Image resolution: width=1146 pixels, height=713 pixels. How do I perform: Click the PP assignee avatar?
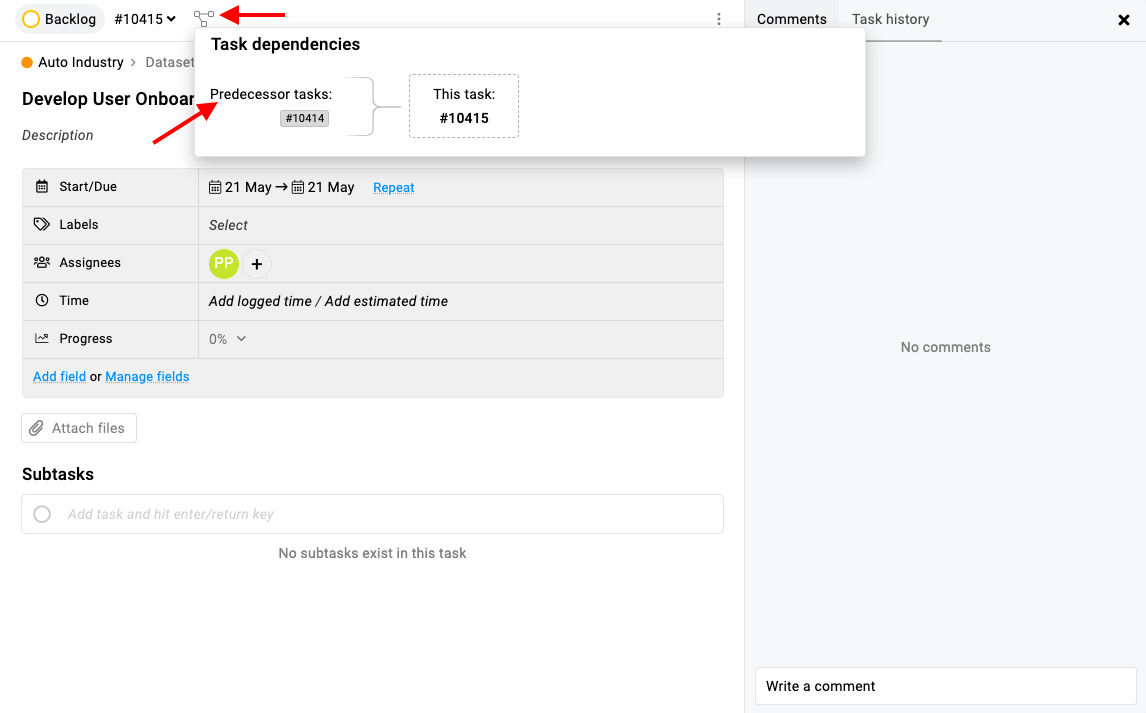pyautogui.click(x=224, y=264)
